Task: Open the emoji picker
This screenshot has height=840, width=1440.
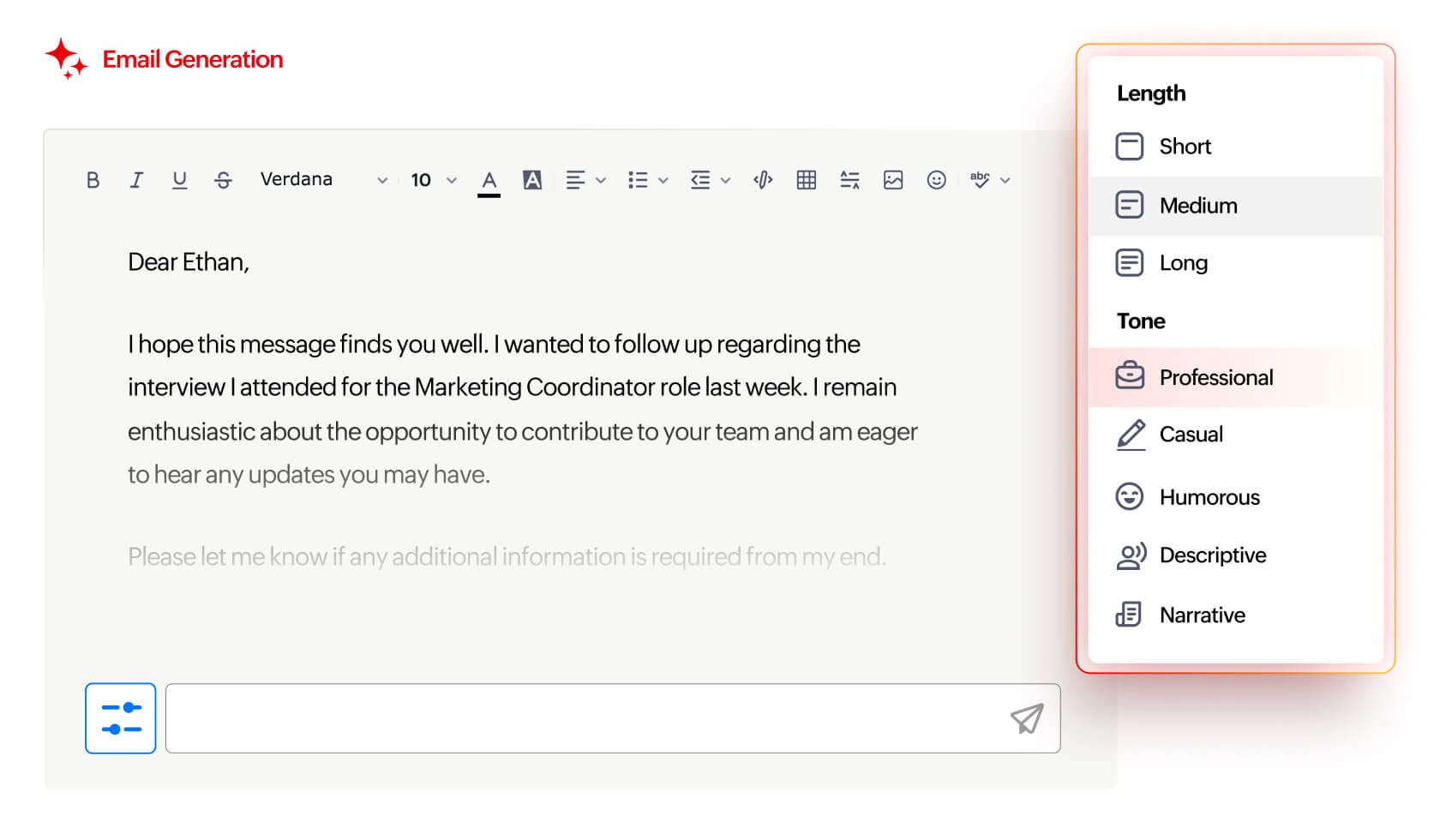Action: [x=935, y=179]
